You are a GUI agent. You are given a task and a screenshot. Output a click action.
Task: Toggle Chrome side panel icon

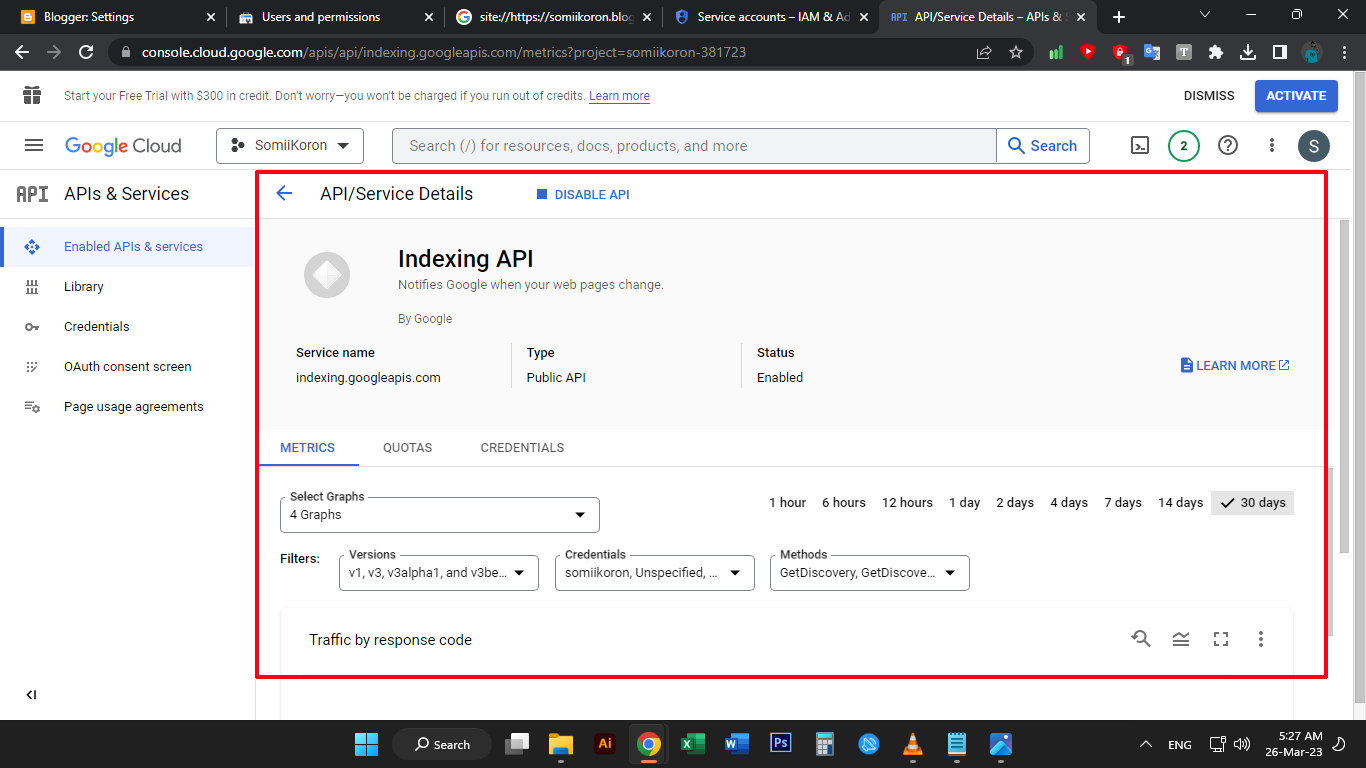click(x=1280, y=52)
